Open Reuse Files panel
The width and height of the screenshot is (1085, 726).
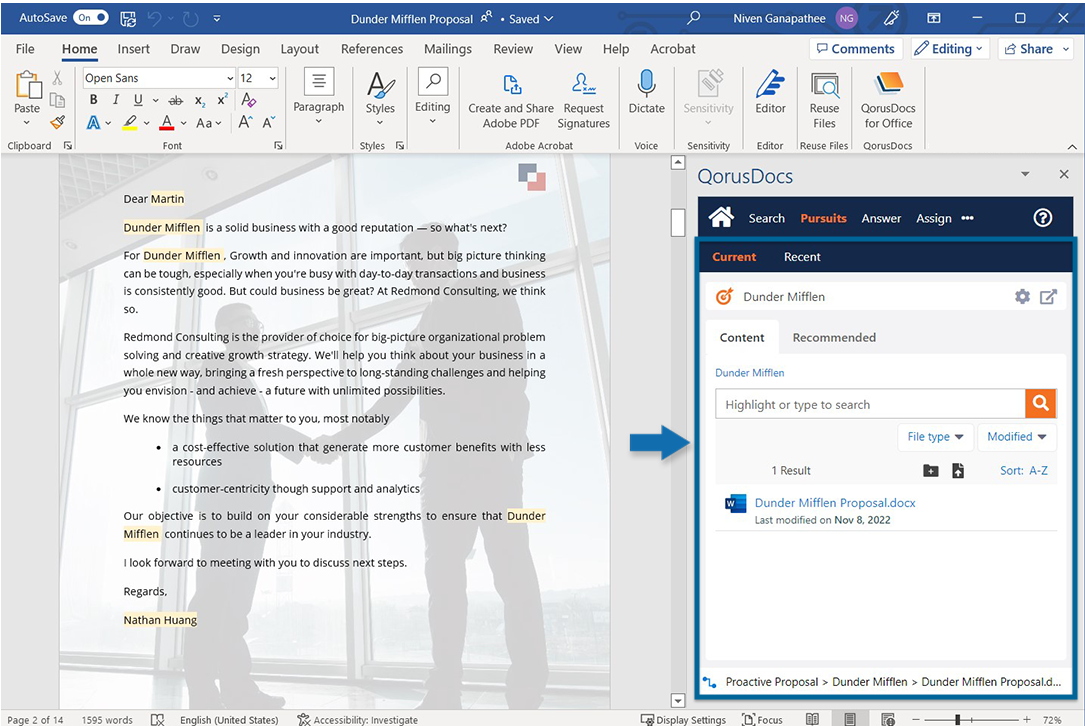coord(824,101)
